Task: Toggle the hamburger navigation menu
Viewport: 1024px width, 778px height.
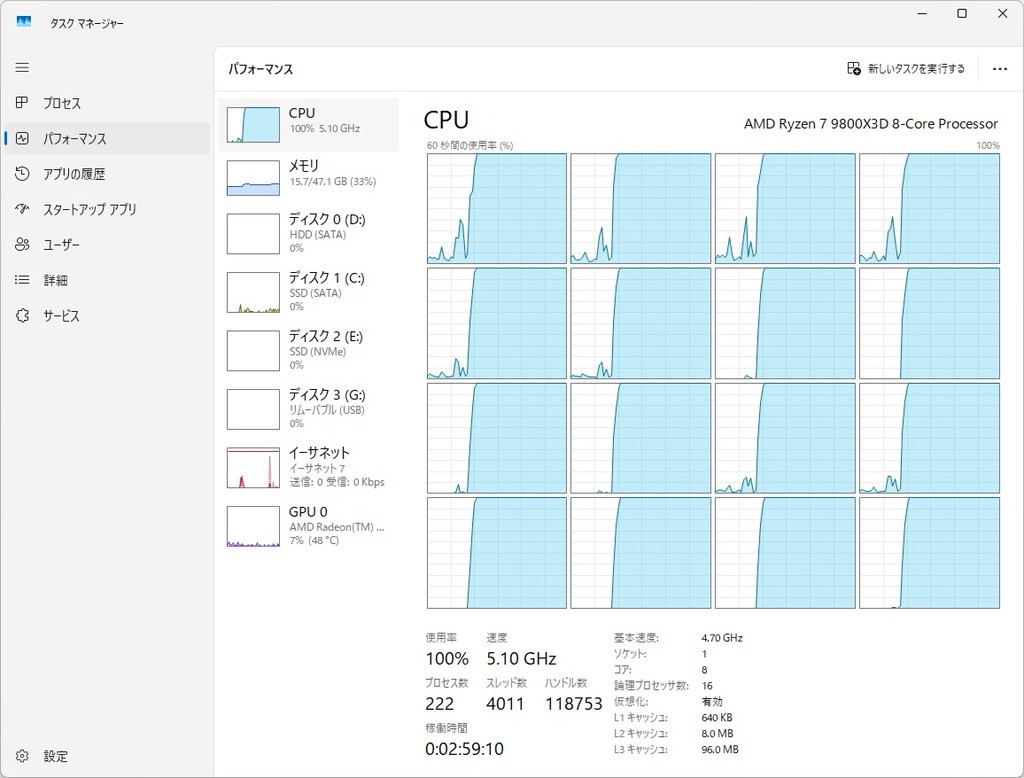Action: click(22, 68)
